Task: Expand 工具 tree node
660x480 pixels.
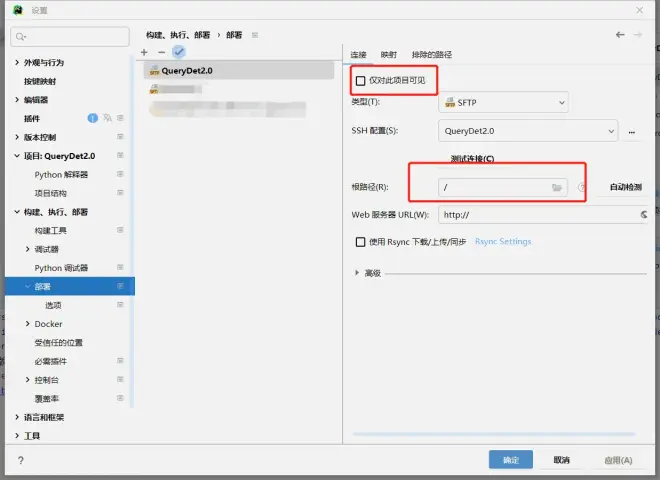Action: click(17, 435)
